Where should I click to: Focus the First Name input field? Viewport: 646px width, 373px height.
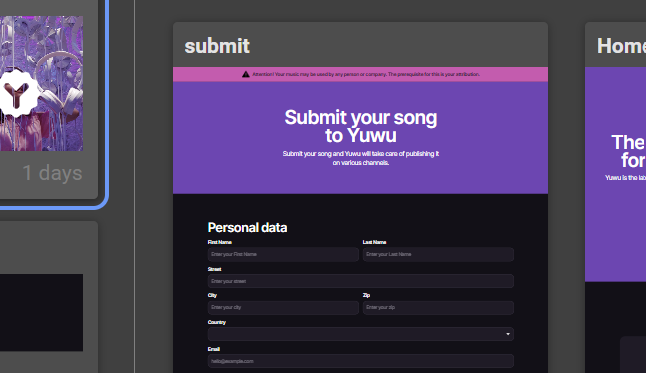click(x=283, y=254)
